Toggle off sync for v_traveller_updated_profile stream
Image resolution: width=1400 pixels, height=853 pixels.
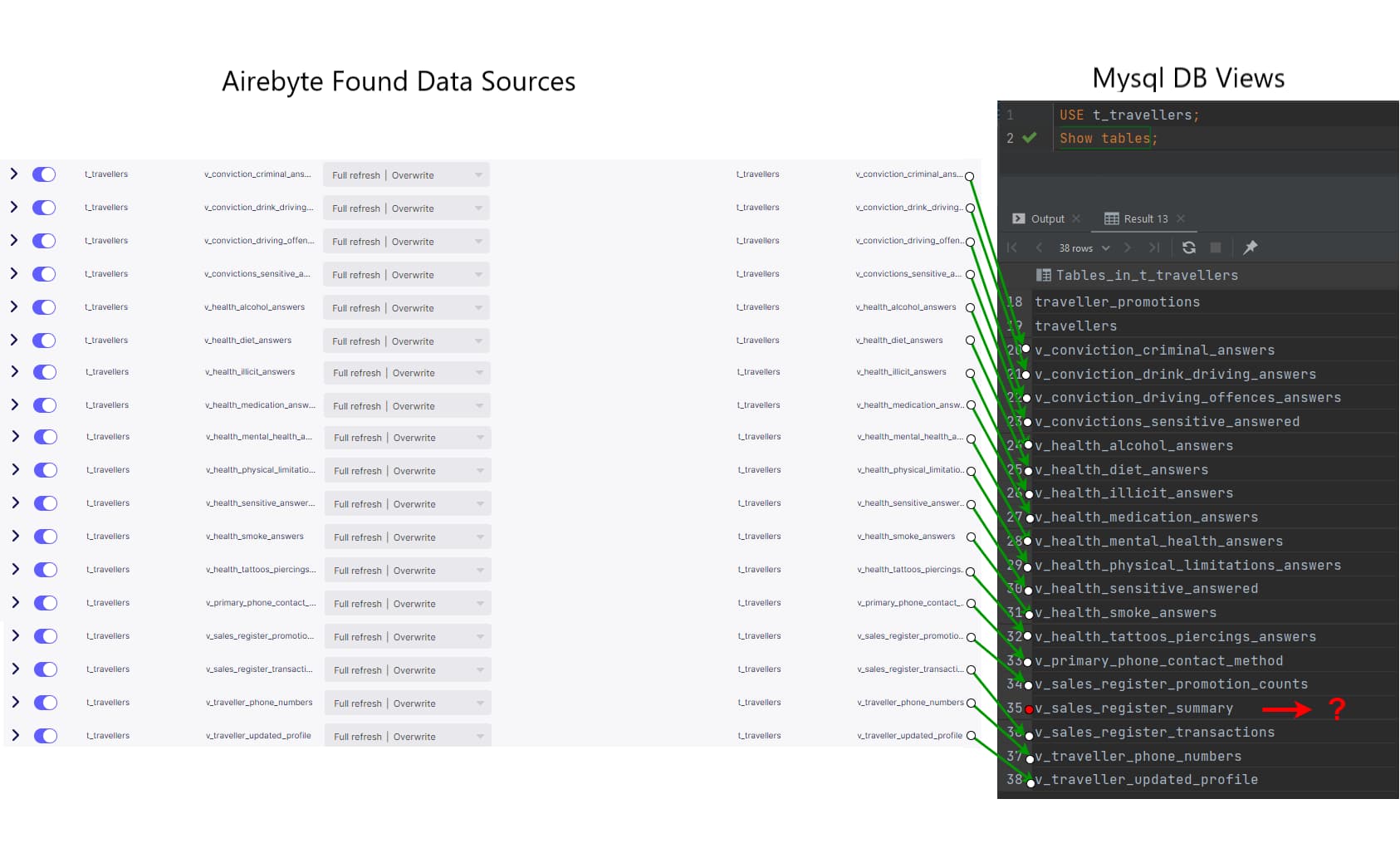[x=46, y=736]
